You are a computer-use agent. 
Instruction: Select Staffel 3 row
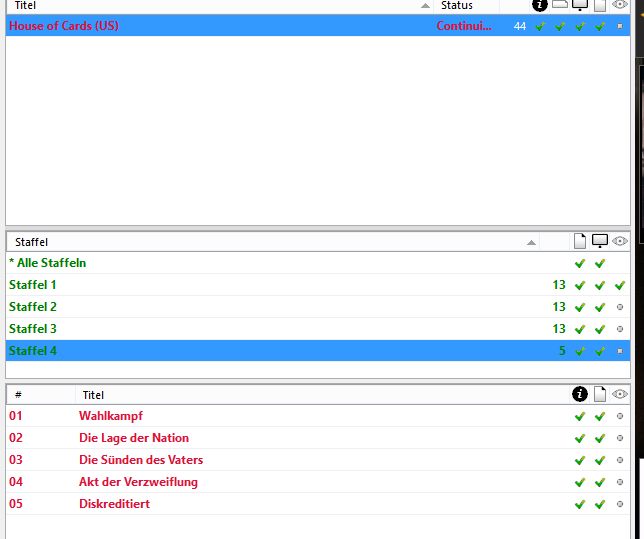(318, 329)
